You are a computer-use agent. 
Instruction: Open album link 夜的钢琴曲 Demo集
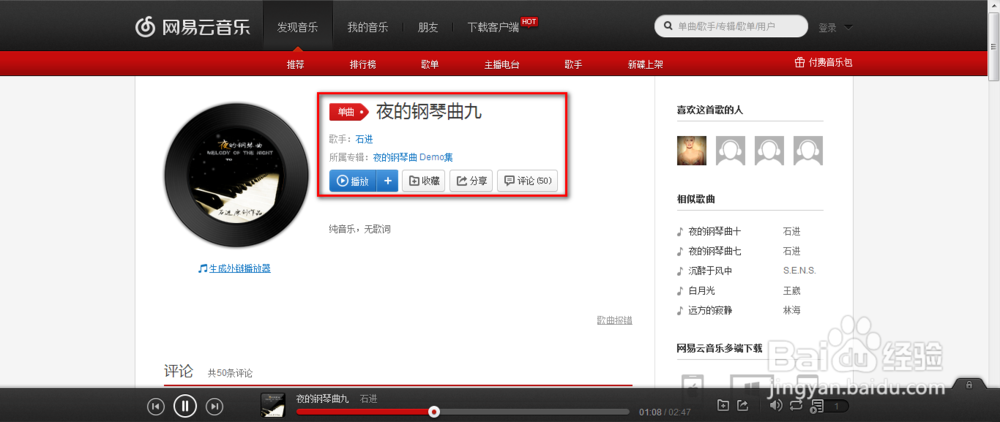click(413, 157)
